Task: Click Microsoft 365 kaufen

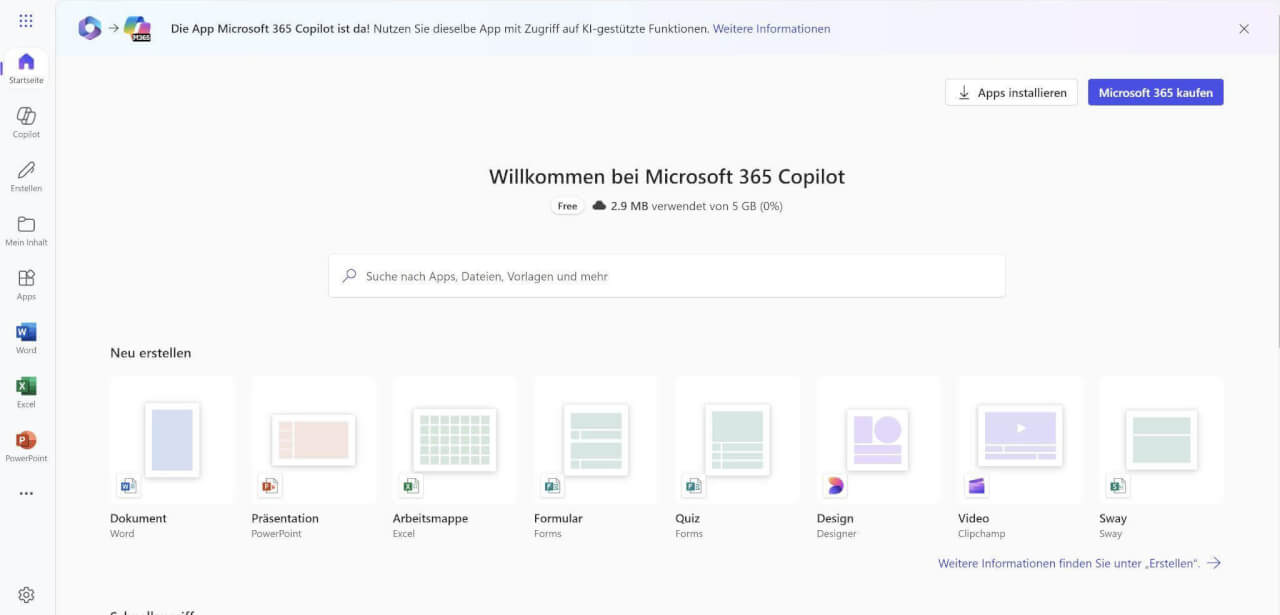Action: (1155, 91)
